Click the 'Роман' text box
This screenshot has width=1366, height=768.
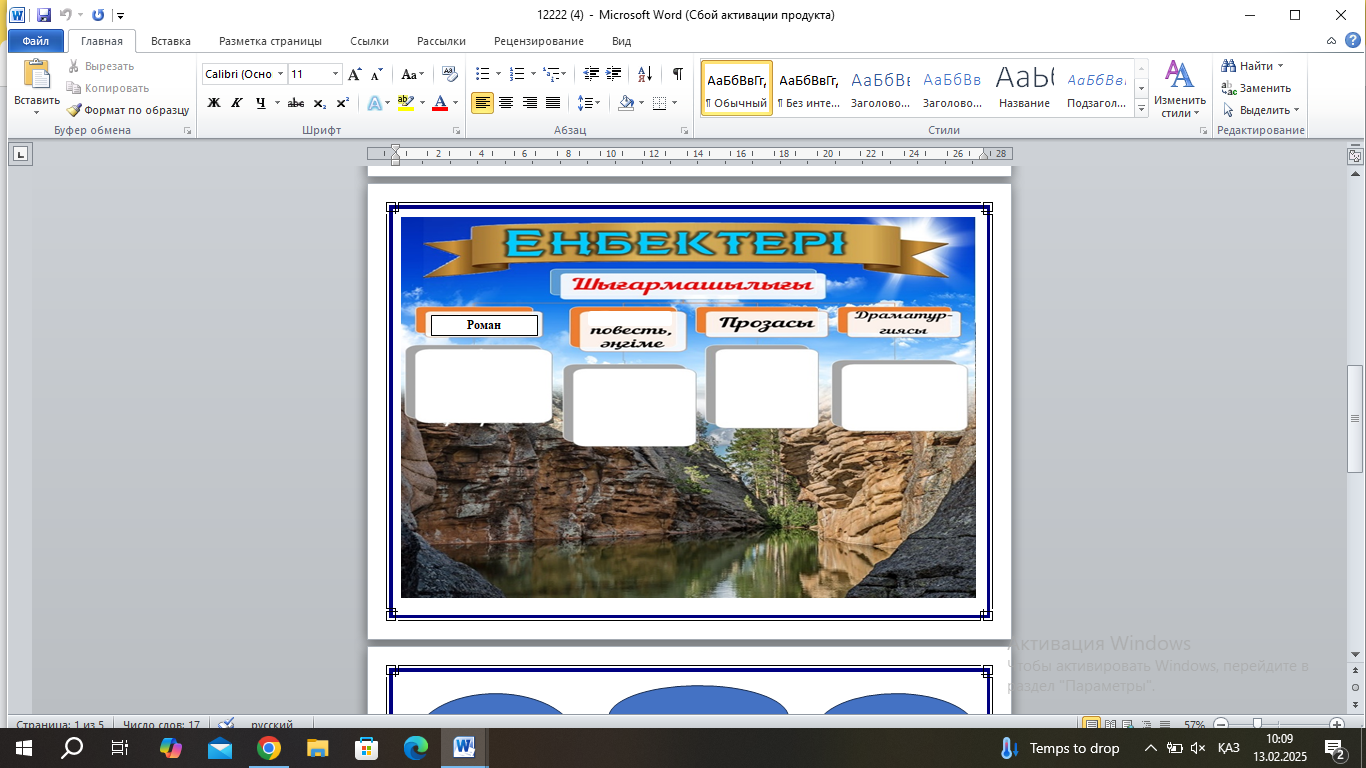484,325
